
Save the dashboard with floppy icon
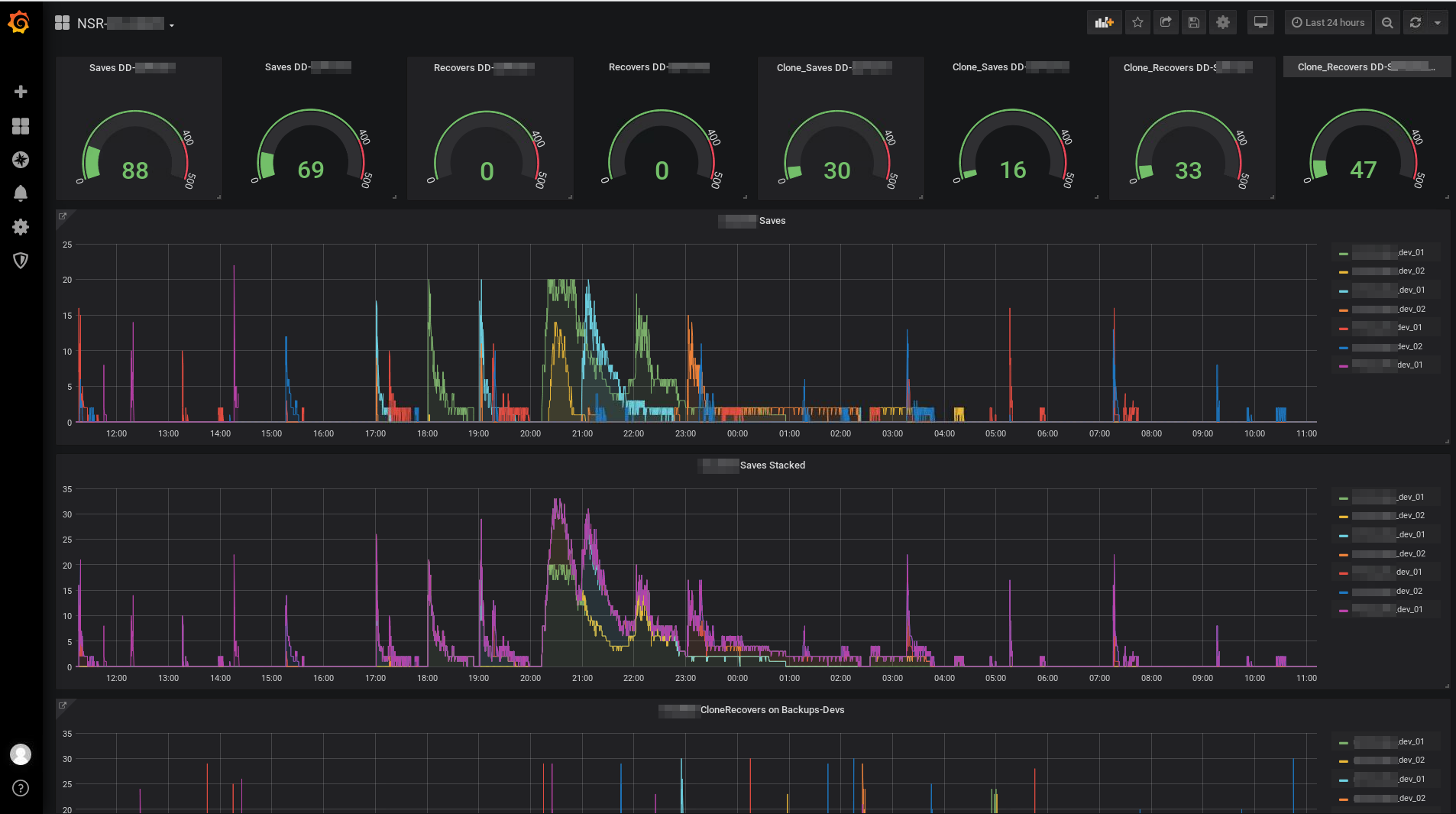[1193, 23]
